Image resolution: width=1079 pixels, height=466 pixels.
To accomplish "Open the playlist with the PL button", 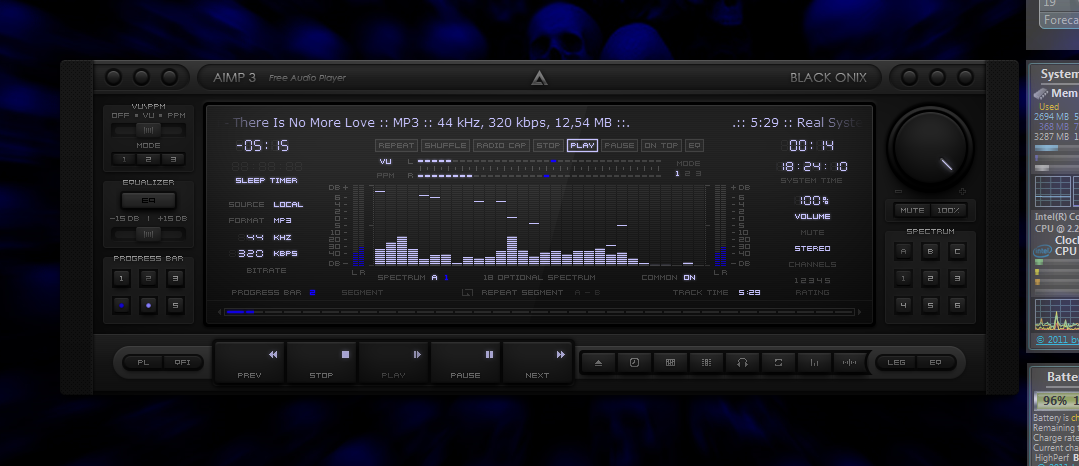I will pyautogui.click(x=142, y=362).
